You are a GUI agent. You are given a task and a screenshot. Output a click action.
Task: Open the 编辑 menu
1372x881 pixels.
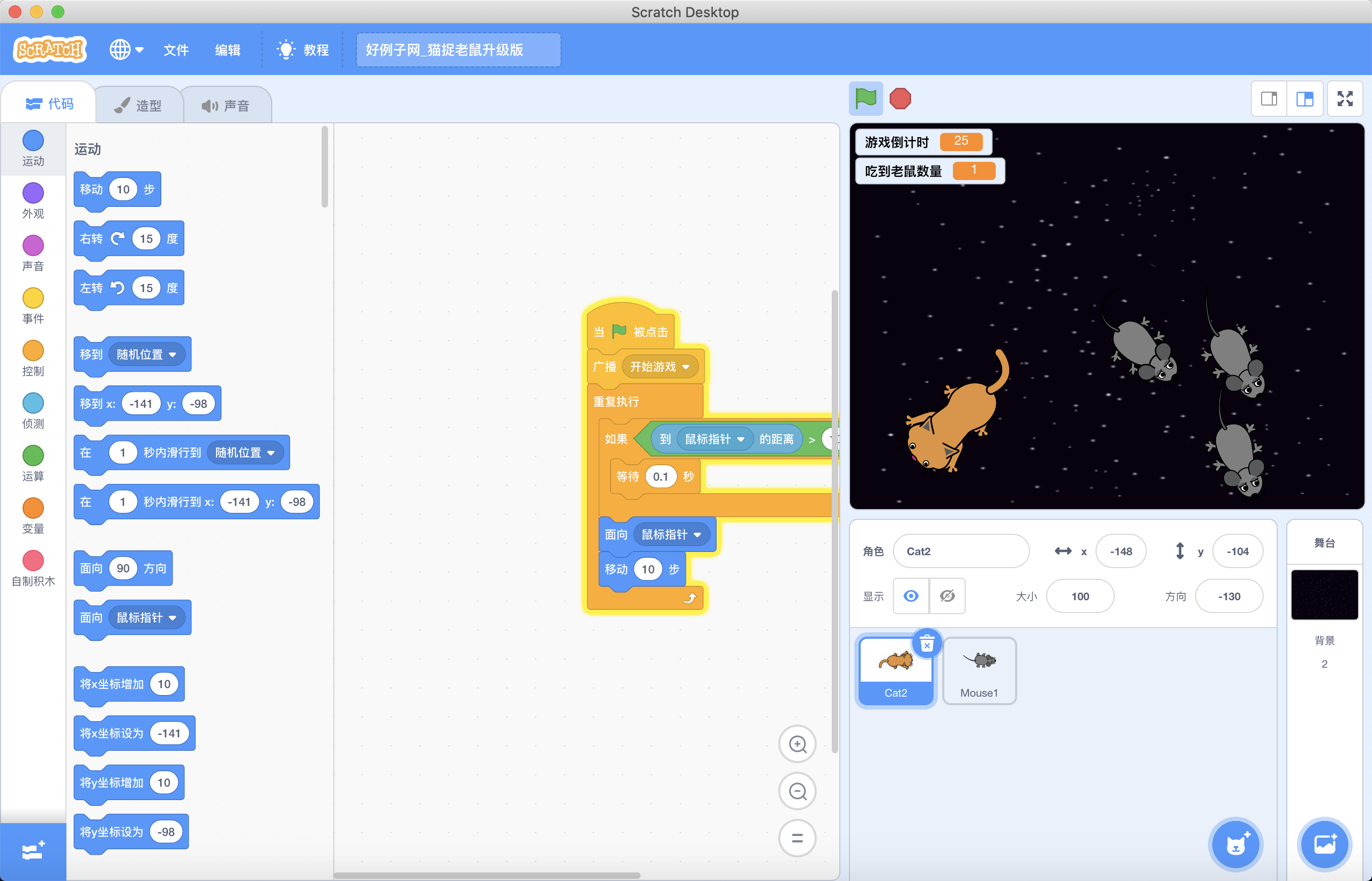[227, 50]
